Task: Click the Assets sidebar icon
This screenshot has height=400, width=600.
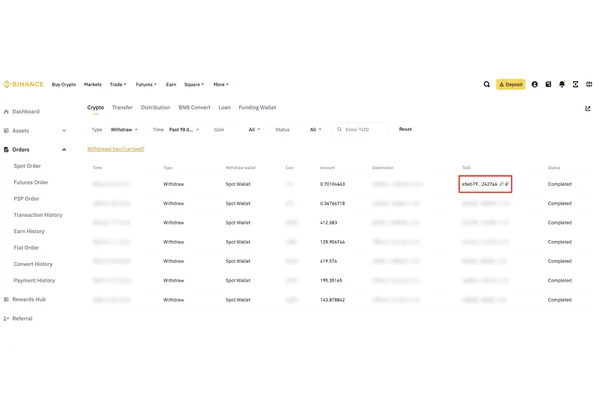Action: click(6, 131)
